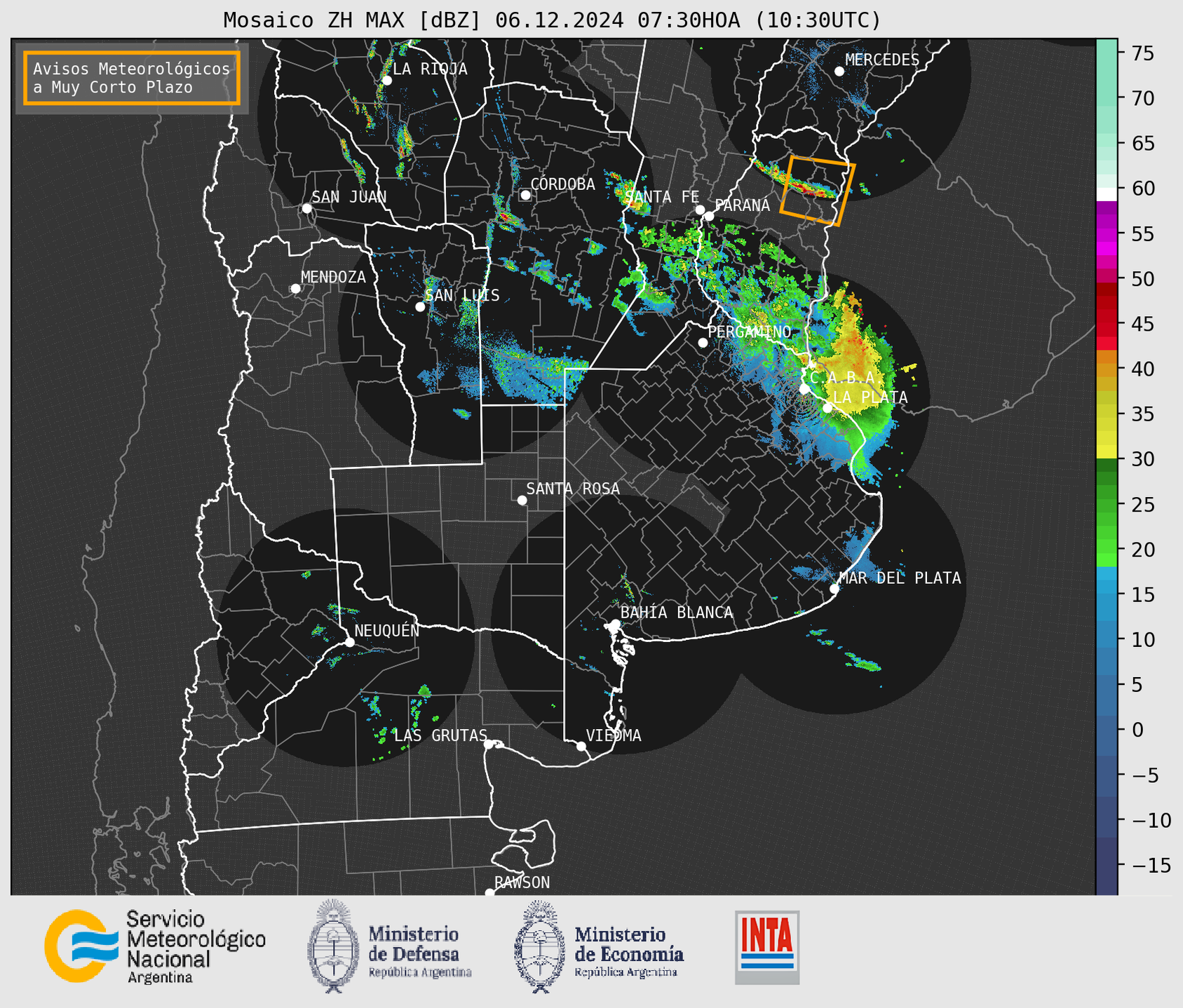
Task: Click the NEUQUÉN map label
Action: 387,630
